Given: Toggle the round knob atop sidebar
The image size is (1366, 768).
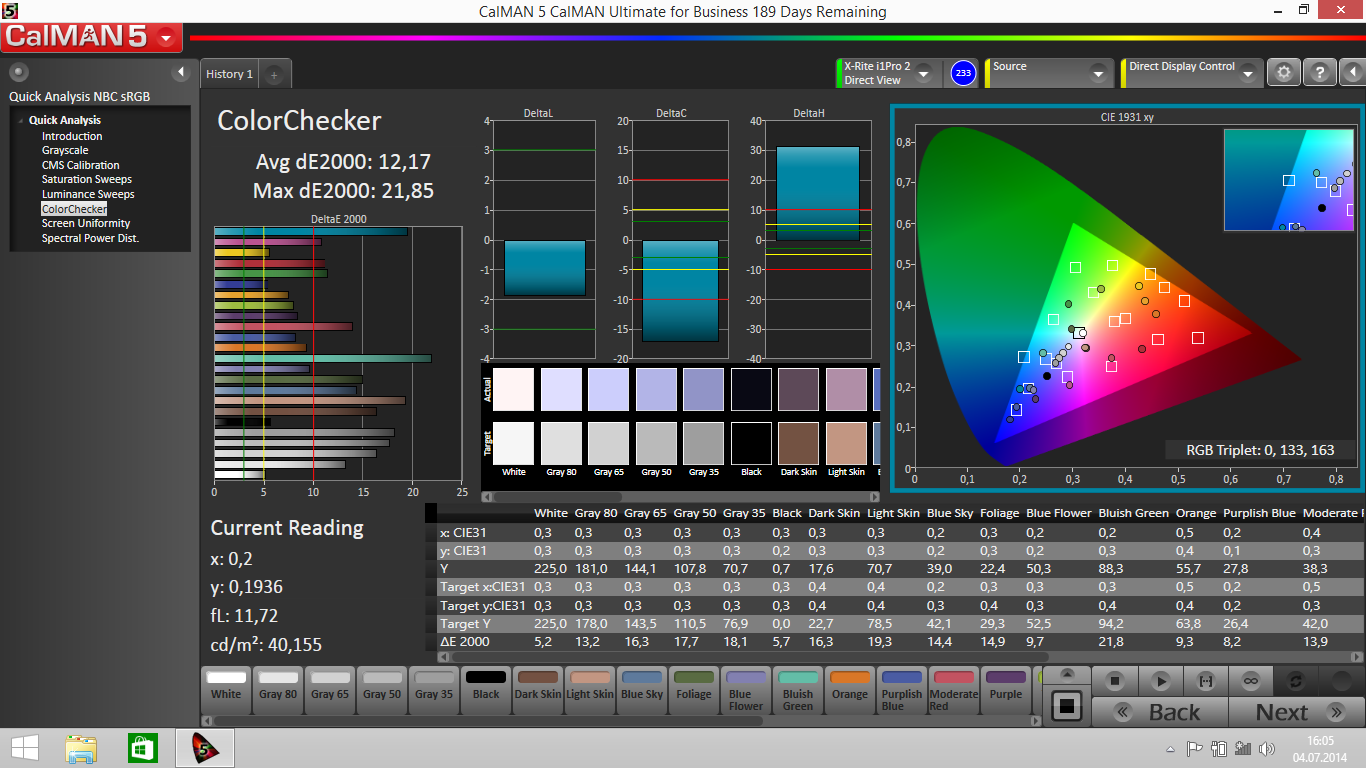Looking at the screenshot, I should (19, 72).
